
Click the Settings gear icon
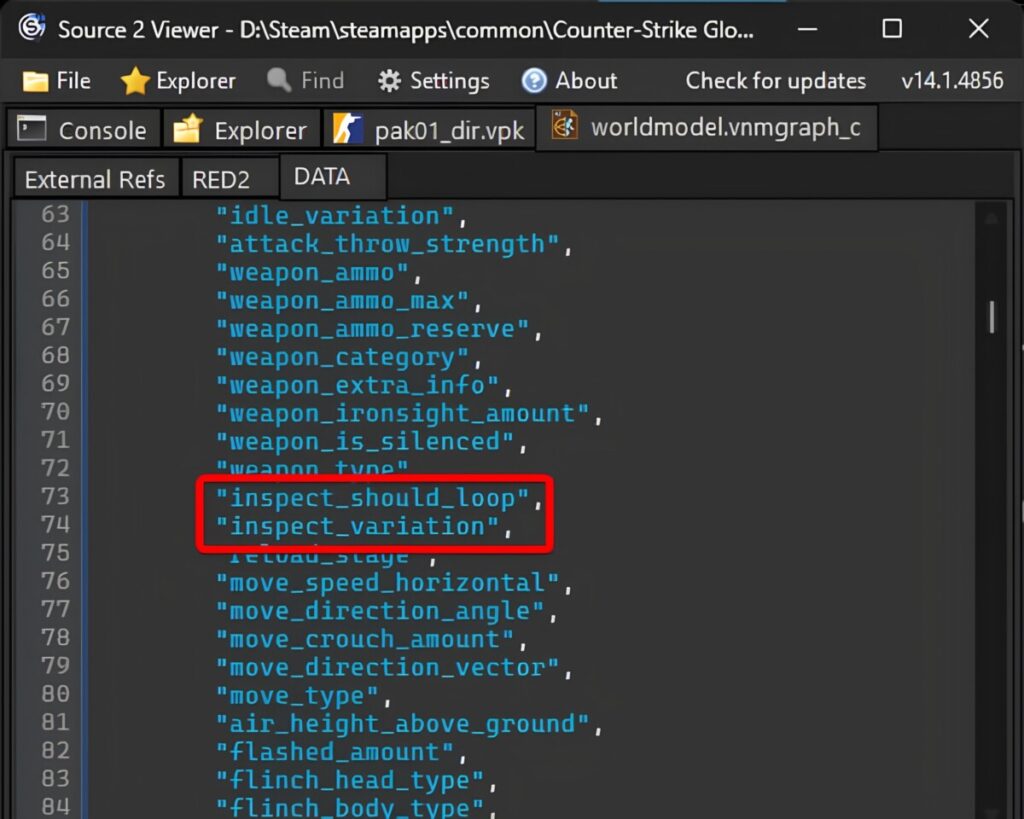tap(389, 81)
